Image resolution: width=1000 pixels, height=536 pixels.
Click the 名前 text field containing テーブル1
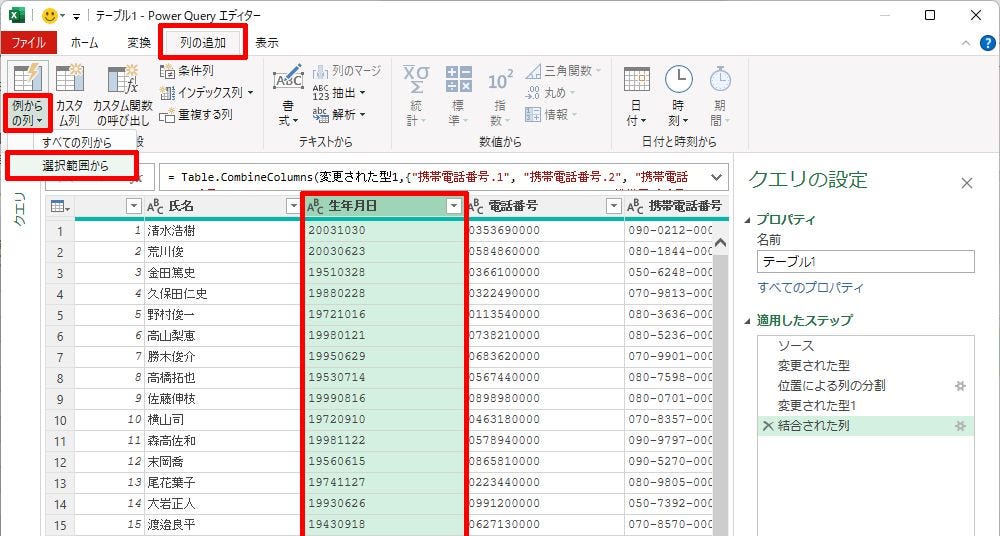pyautogui.click(x=865, y=261)
